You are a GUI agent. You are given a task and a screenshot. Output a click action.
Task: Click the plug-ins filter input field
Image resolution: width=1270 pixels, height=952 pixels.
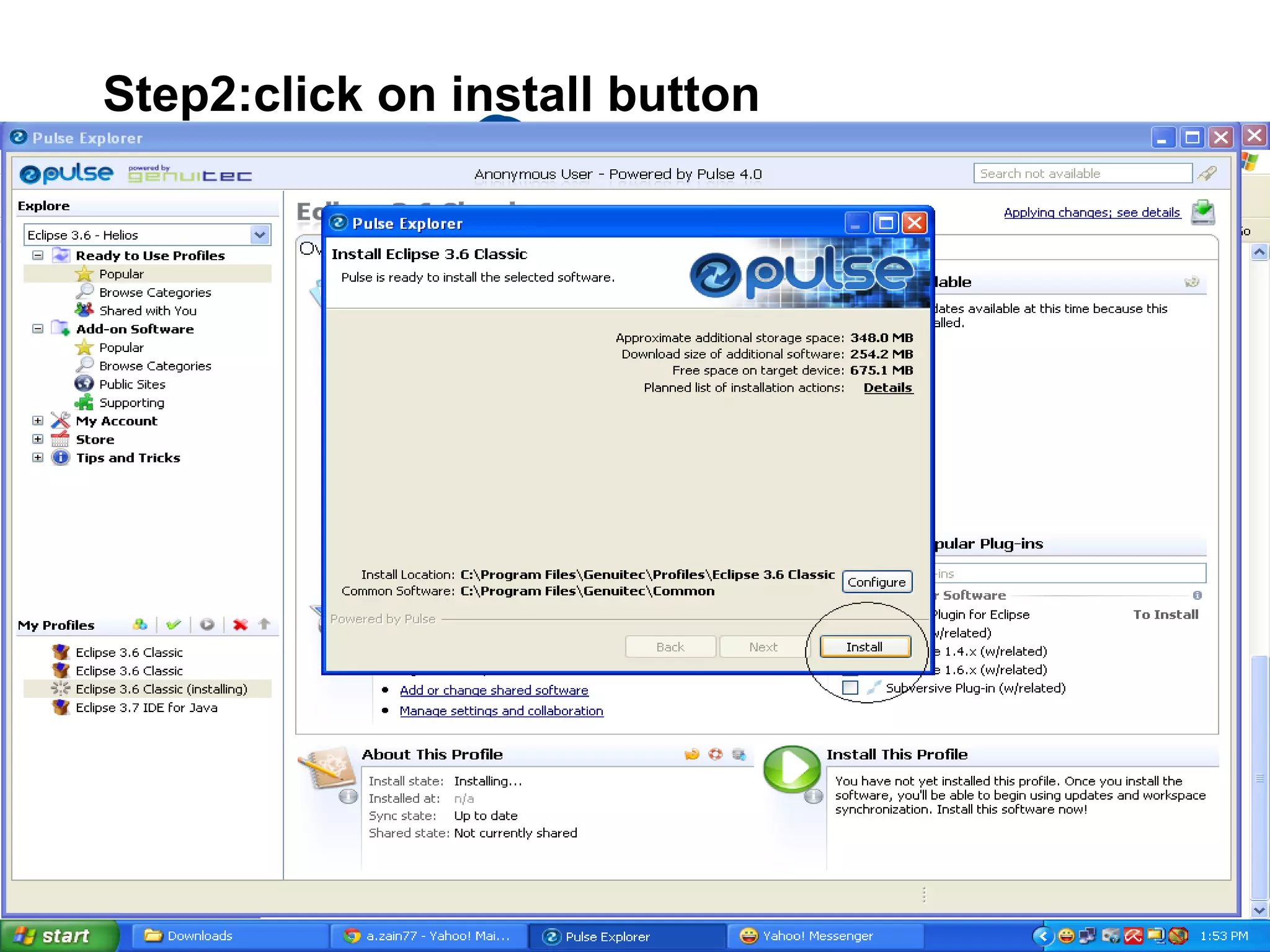coord(1069,573)
